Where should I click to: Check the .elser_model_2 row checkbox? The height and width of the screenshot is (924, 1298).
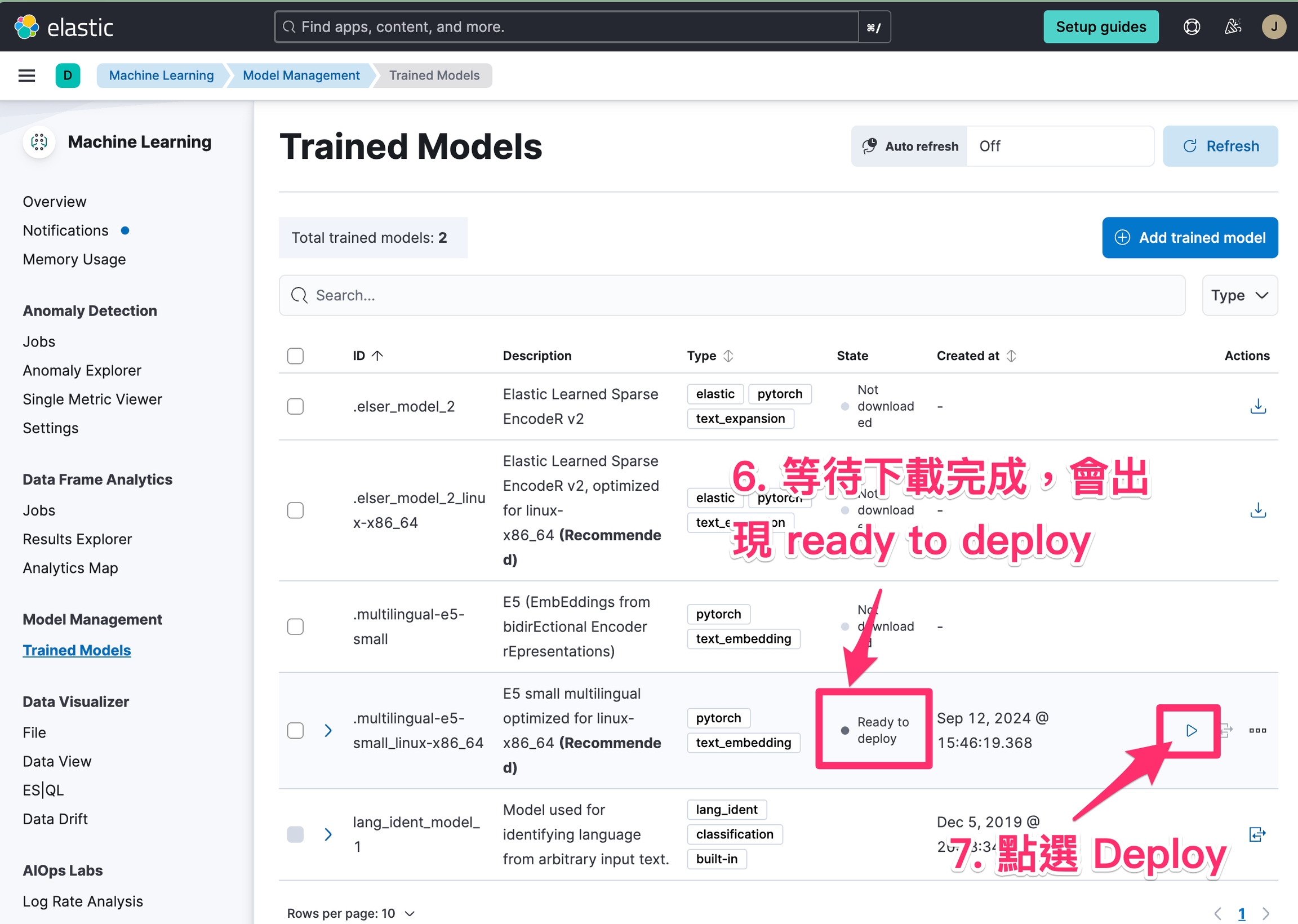[x=295, y=406]
